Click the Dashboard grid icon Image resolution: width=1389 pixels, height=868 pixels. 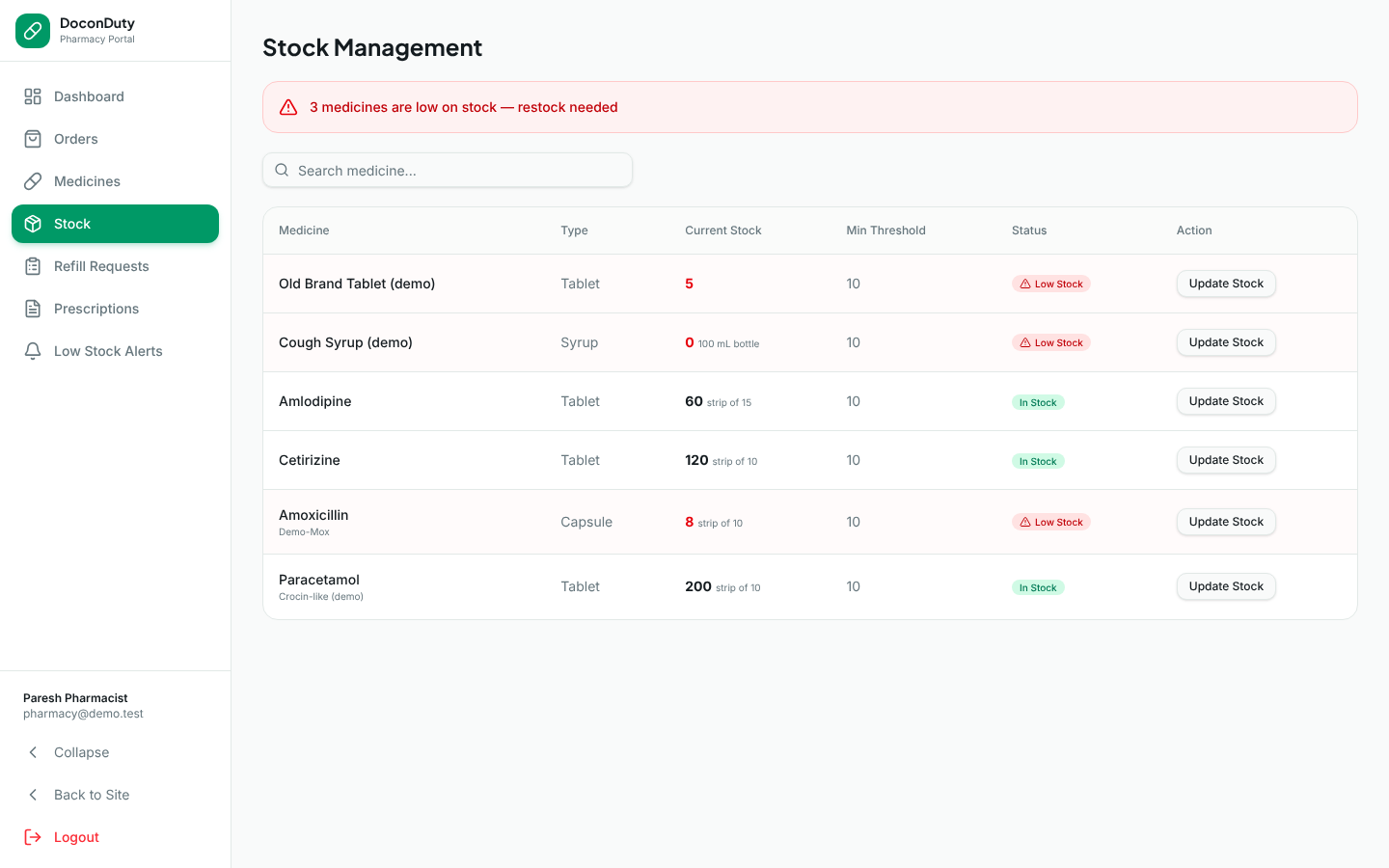click(33, 96)
